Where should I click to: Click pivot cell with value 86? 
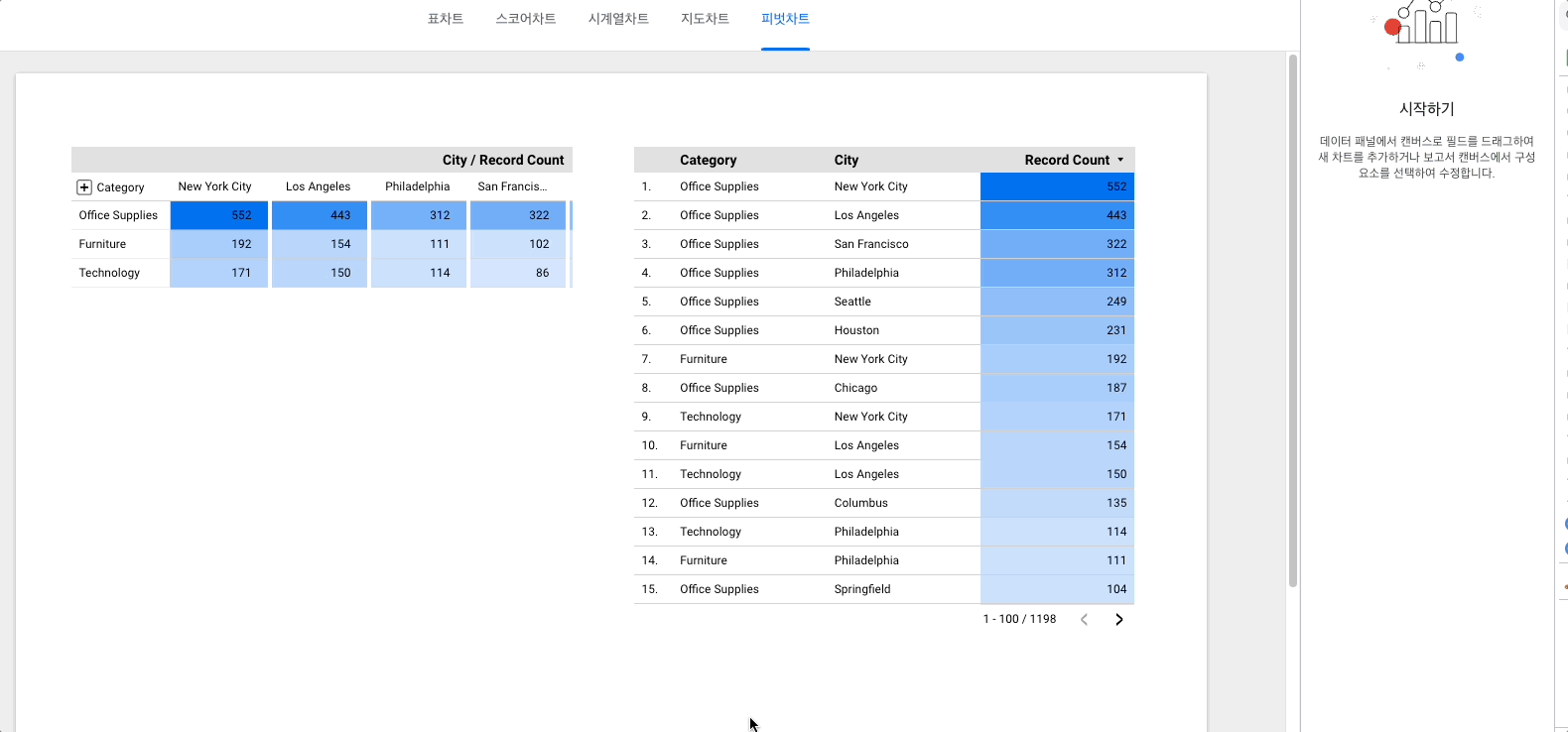[x=518, y=273]
